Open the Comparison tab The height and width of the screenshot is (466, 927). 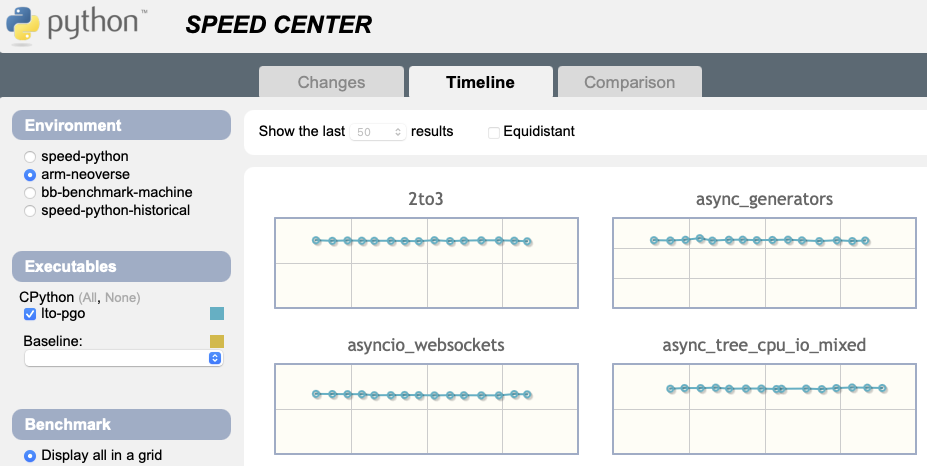coord(629,82)
